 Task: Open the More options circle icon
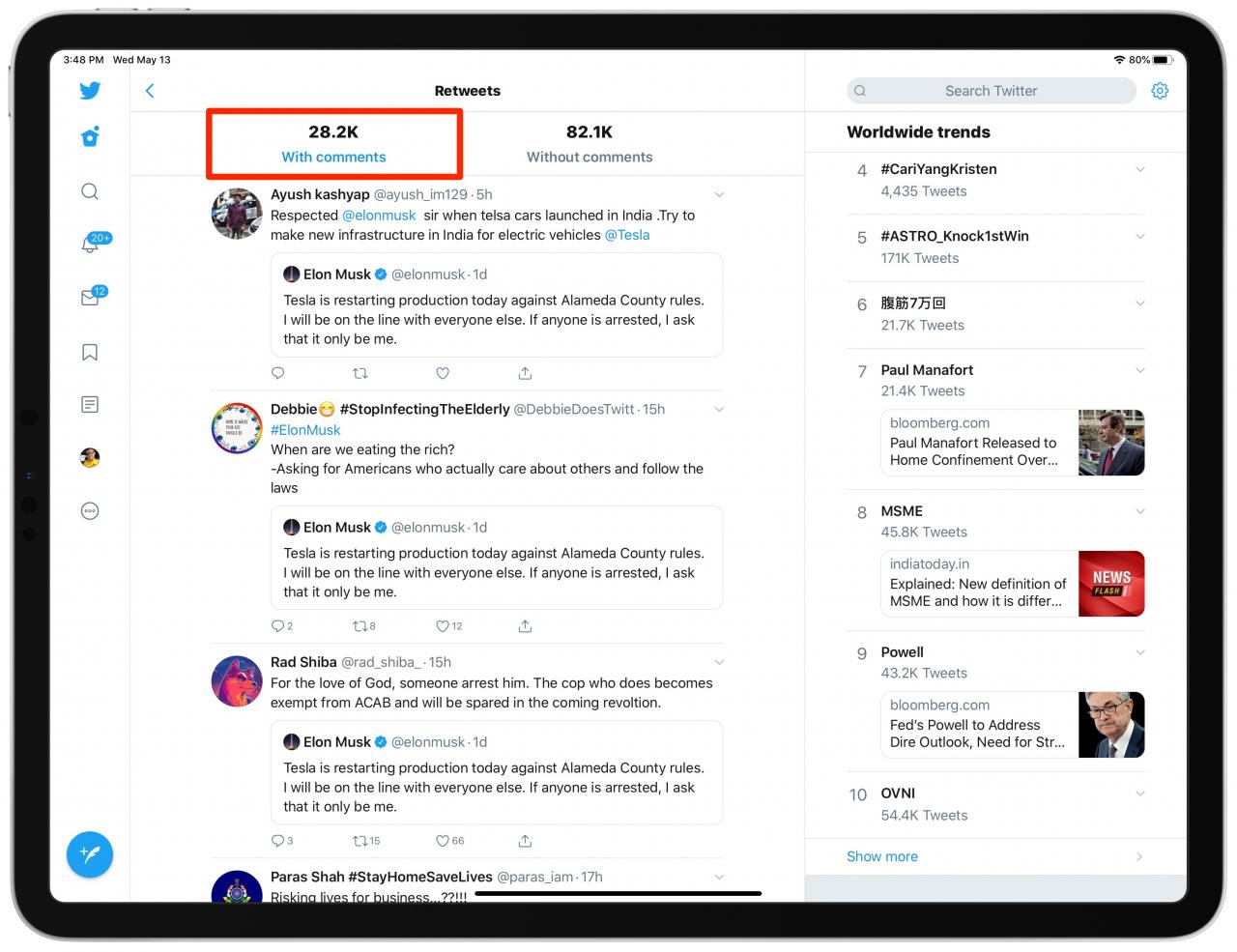point(90,511)
